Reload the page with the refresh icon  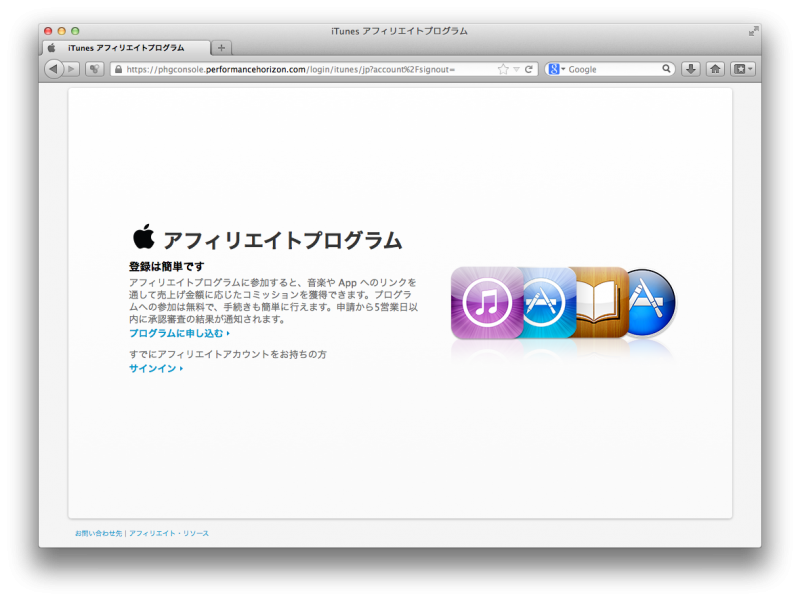point(529,69)
